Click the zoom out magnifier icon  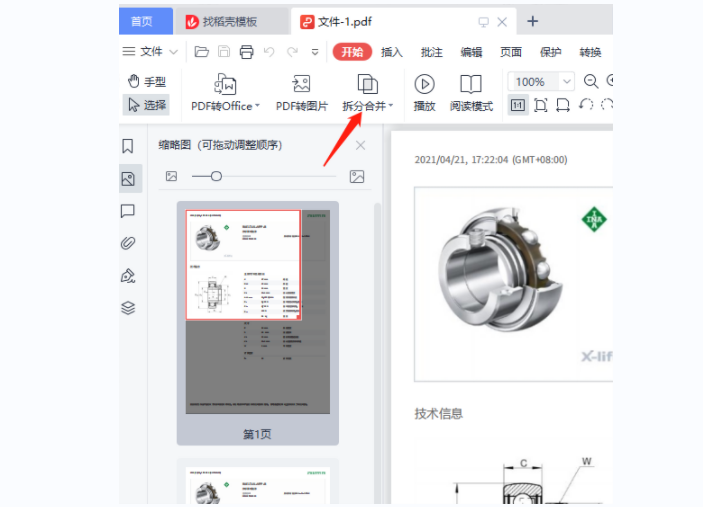[591, 81]
